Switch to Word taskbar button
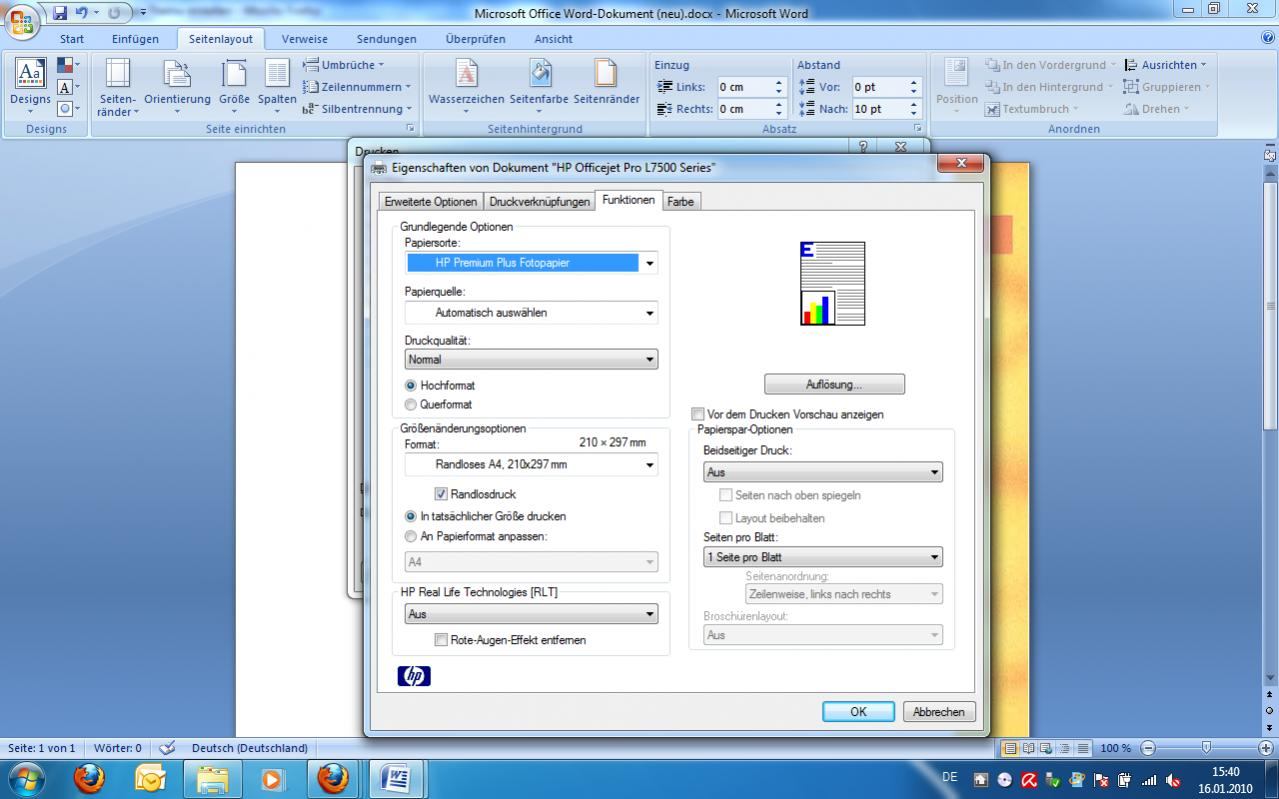1279x799 pixels. tap(396, 778)
